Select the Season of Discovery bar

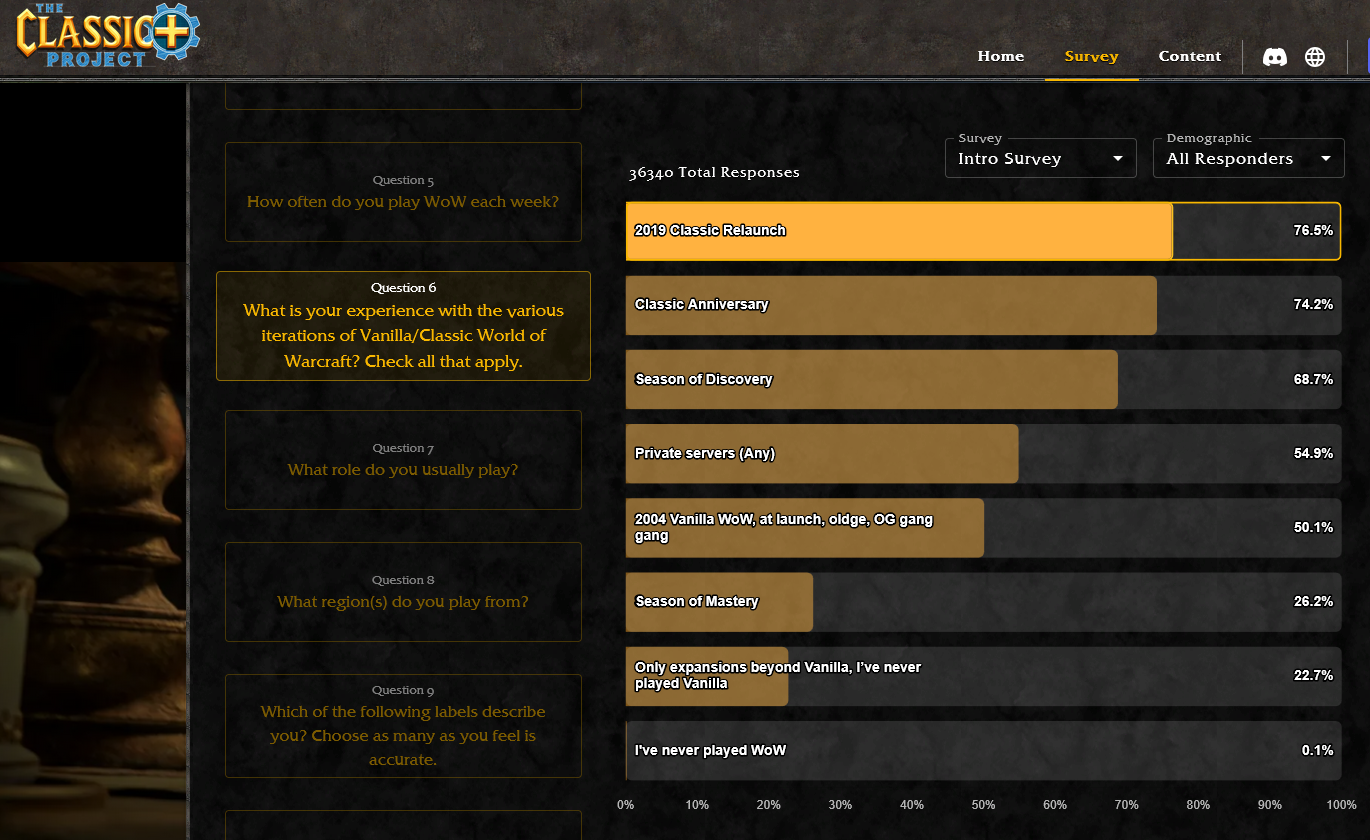(983, 379)
